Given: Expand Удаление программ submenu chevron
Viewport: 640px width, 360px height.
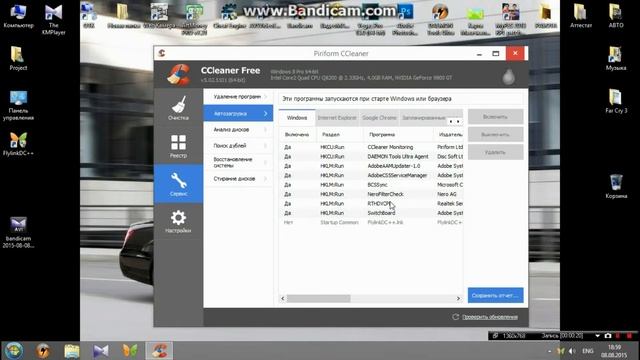Looking at the screenshot, I should pos(266,97).
